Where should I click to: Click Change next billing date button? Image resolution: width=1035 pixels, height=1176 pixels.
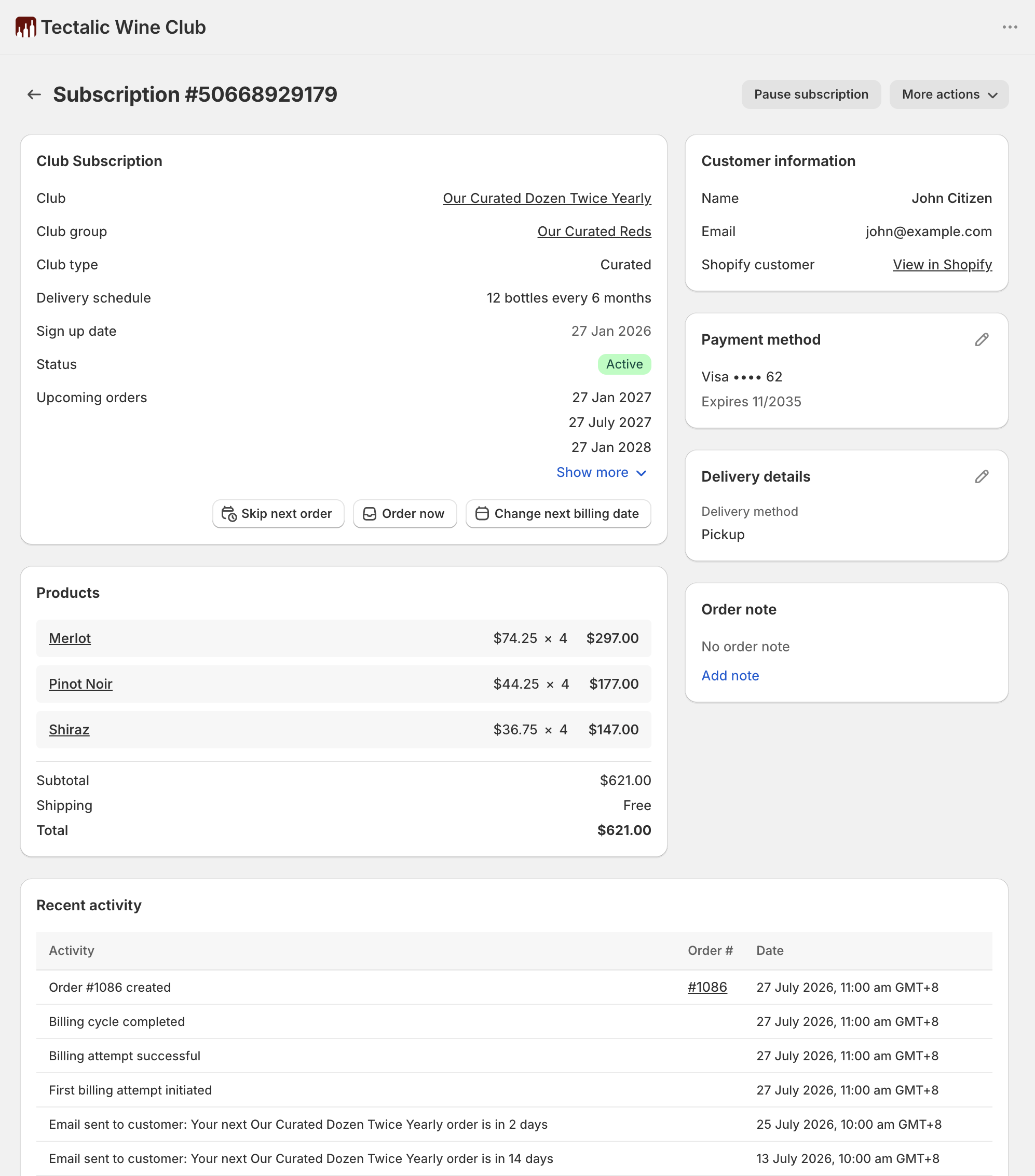tap(558, 513)
